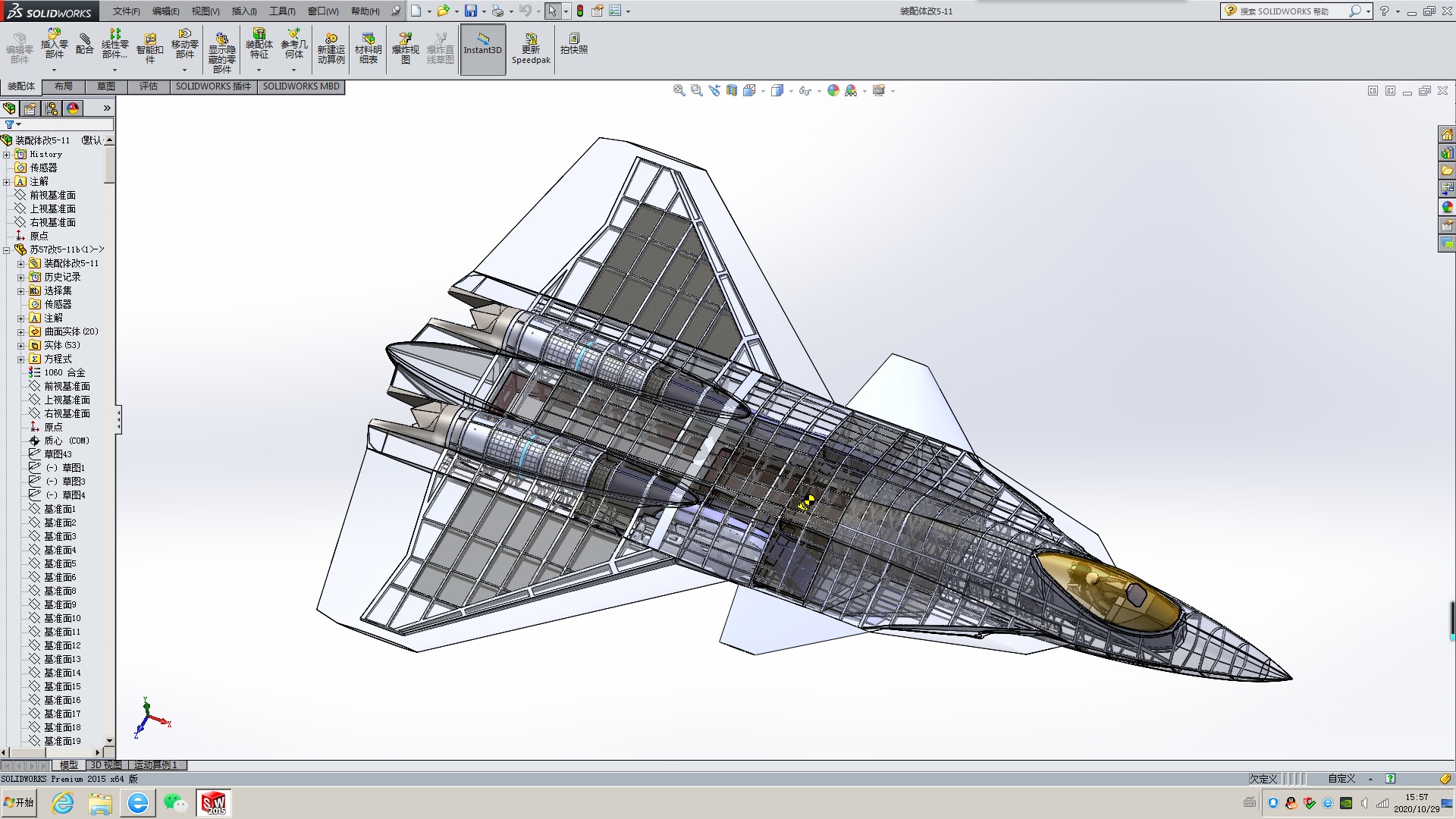Click the Rebuild traffic light icon
The image size is (1456, 819).
click(x=580, y=11)
